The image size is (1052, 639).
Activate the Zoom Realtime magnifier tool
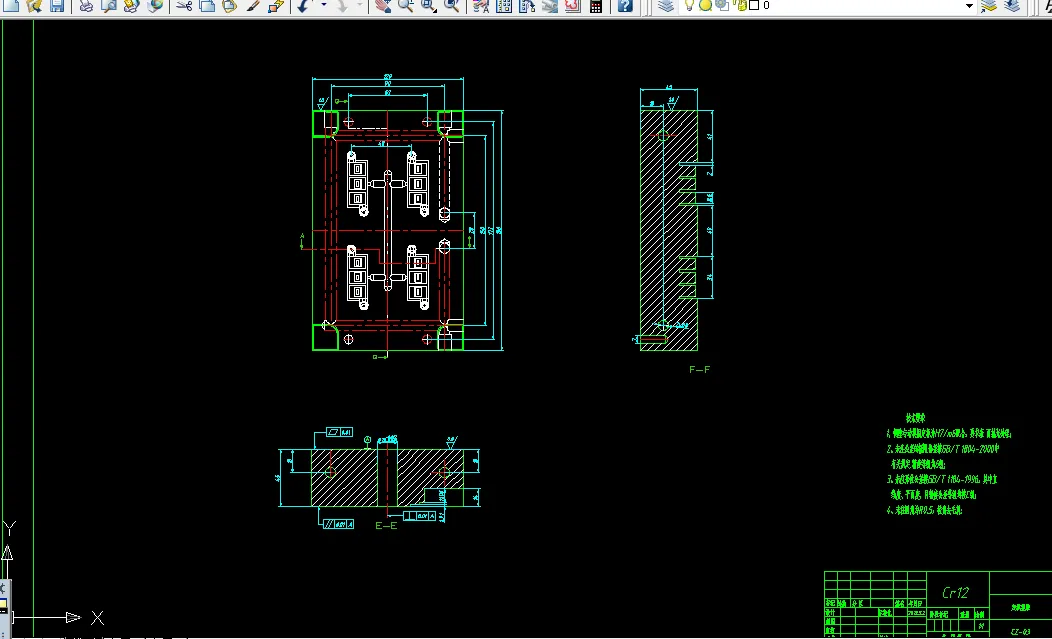pos(406,6)
